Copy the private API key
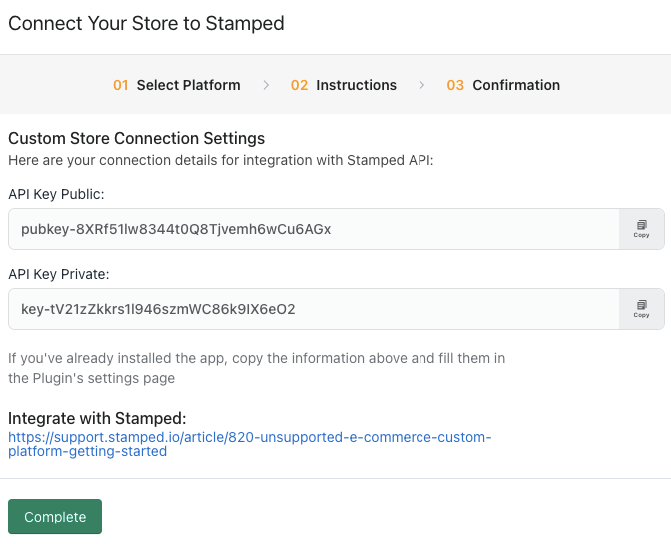Screen dimensions: 671x544 (642, 309)
